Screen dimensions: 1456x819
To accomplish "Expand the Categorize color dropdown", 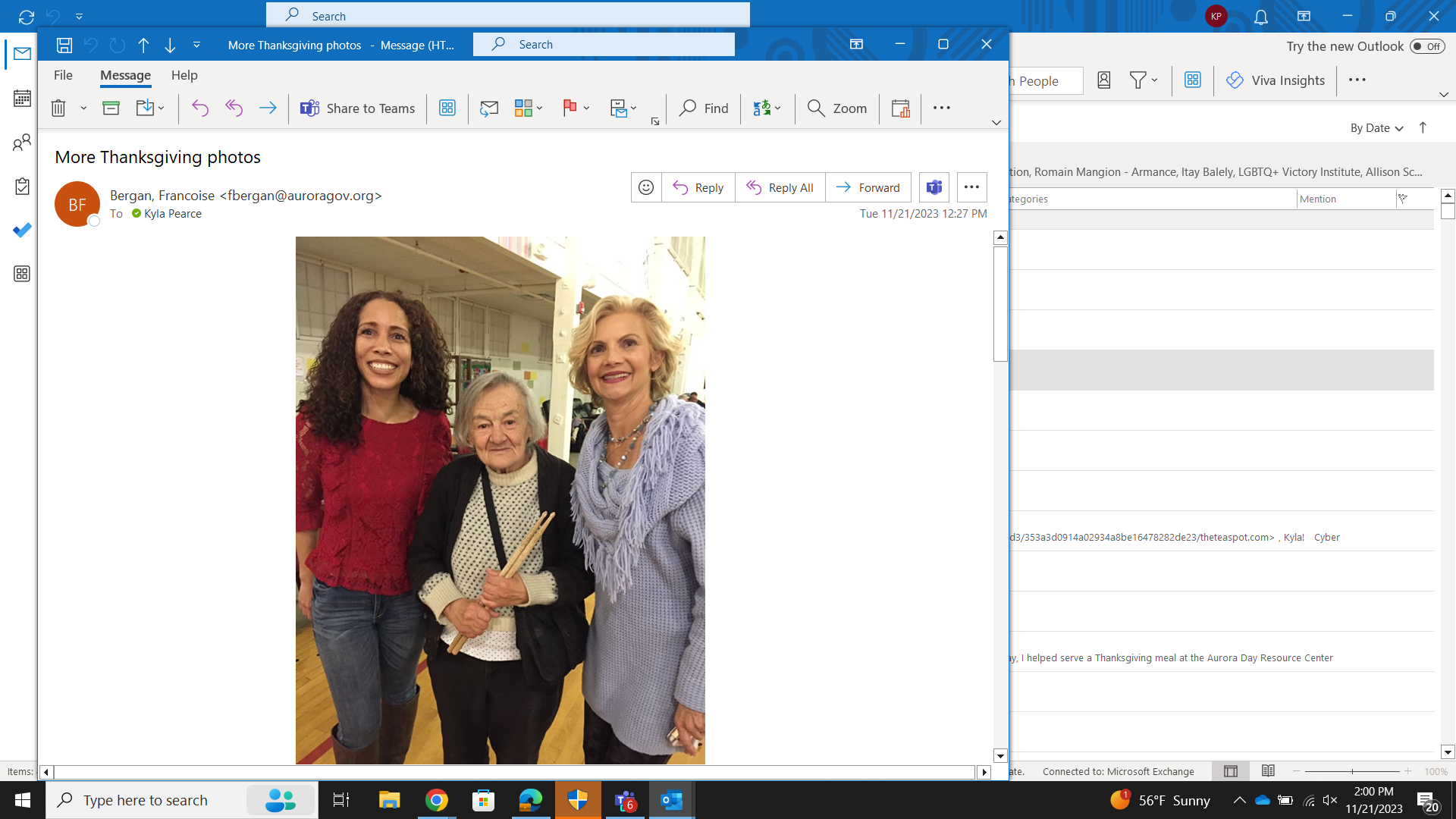I will click(x=540, y=108).
